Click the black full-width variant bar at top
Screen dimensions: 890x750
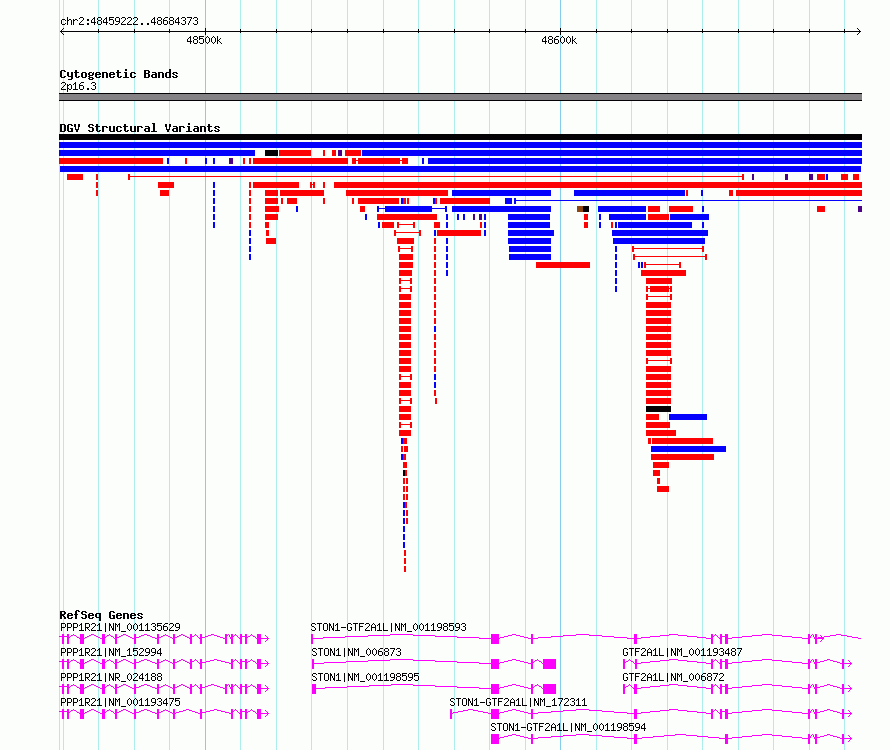pos(460,137)
